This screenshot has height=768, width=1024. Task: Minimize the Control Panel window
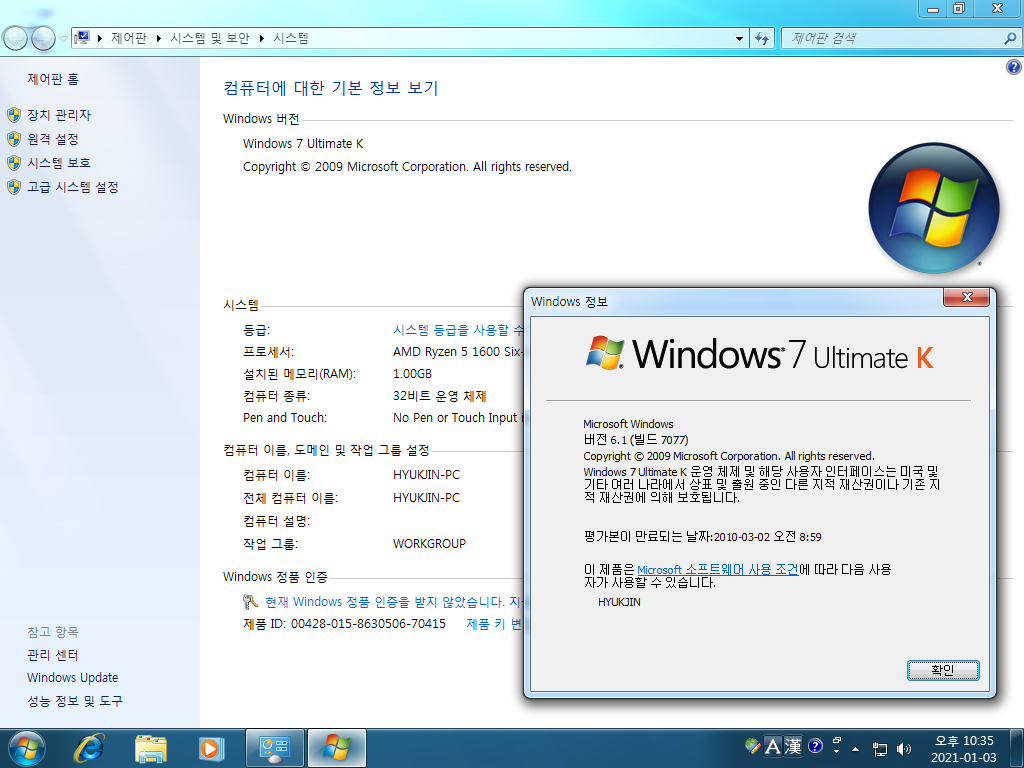tap(933, 8)
